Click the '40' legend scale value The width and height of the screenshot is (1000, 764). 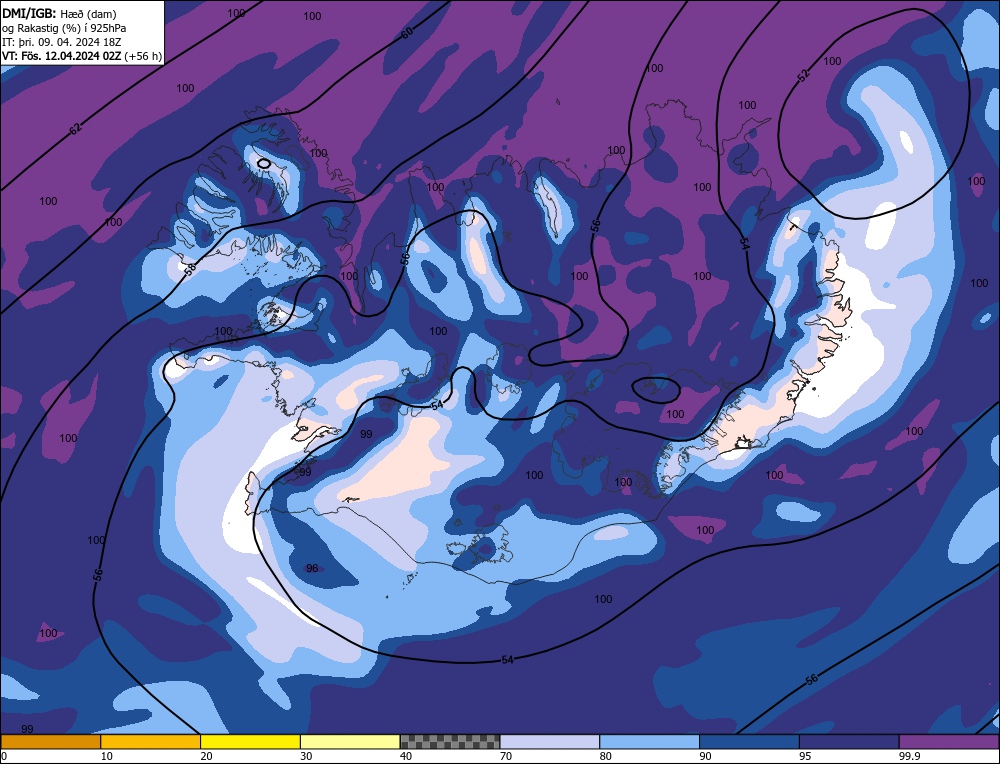pyautogui.click(x=406, y=756)
